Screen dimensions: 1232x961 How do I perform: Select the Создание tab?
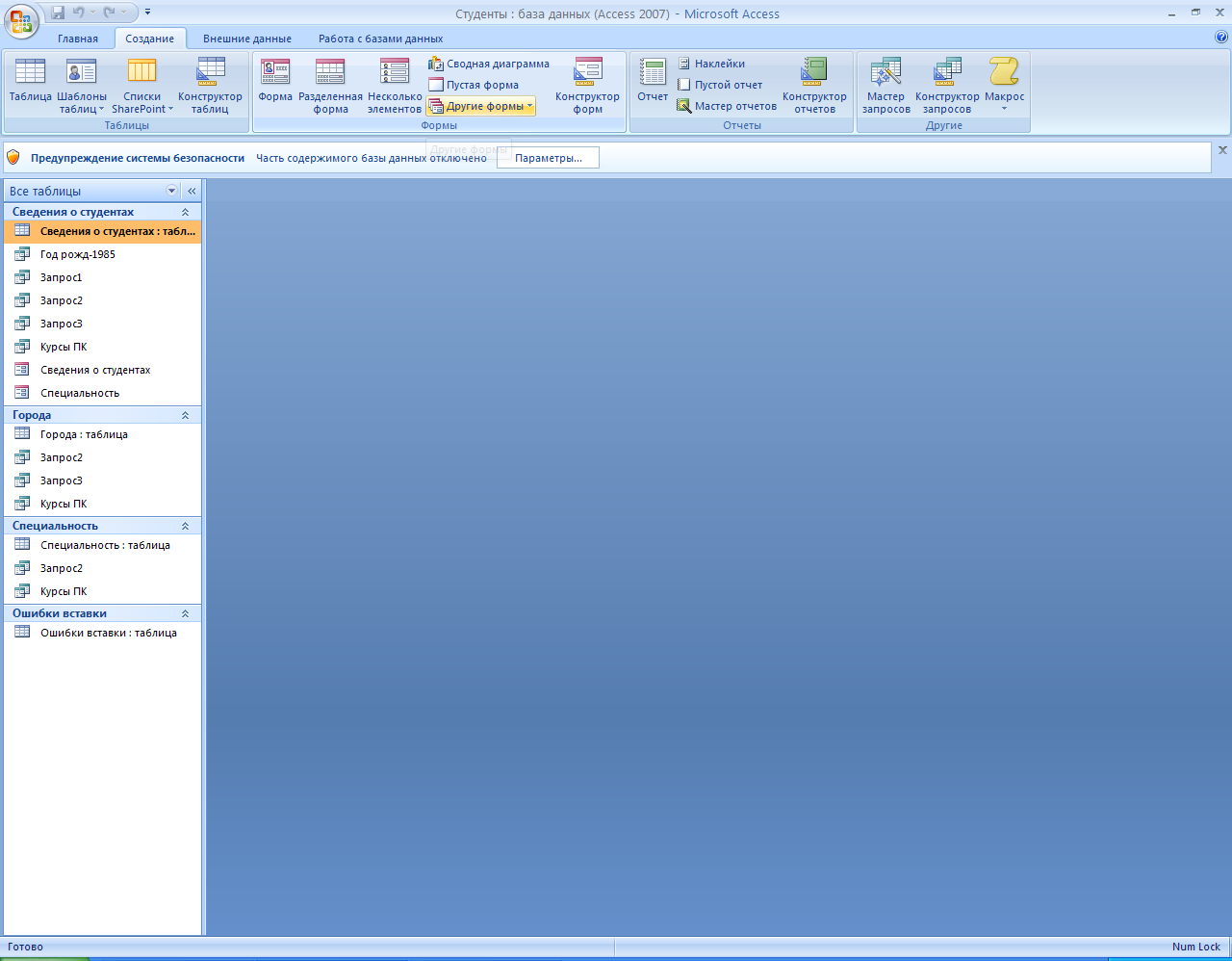tap(150, 39)
